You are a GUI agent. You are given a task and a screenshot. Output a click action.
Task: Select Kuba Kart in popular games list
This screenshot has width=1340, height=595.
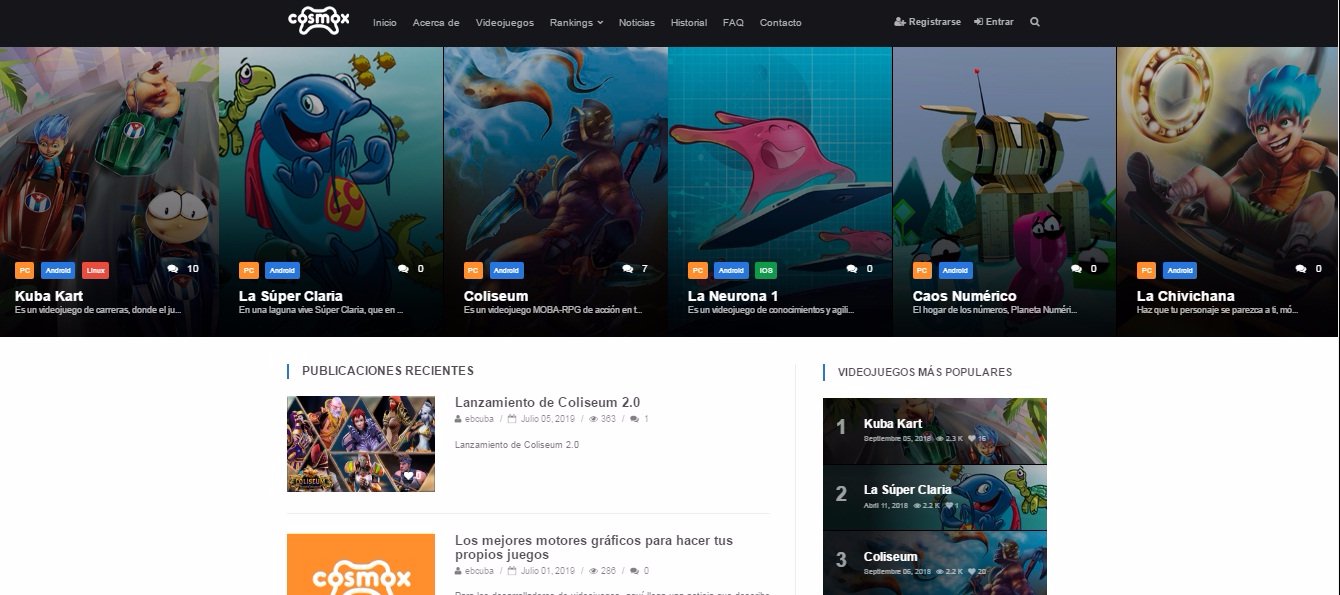[893, 424]
